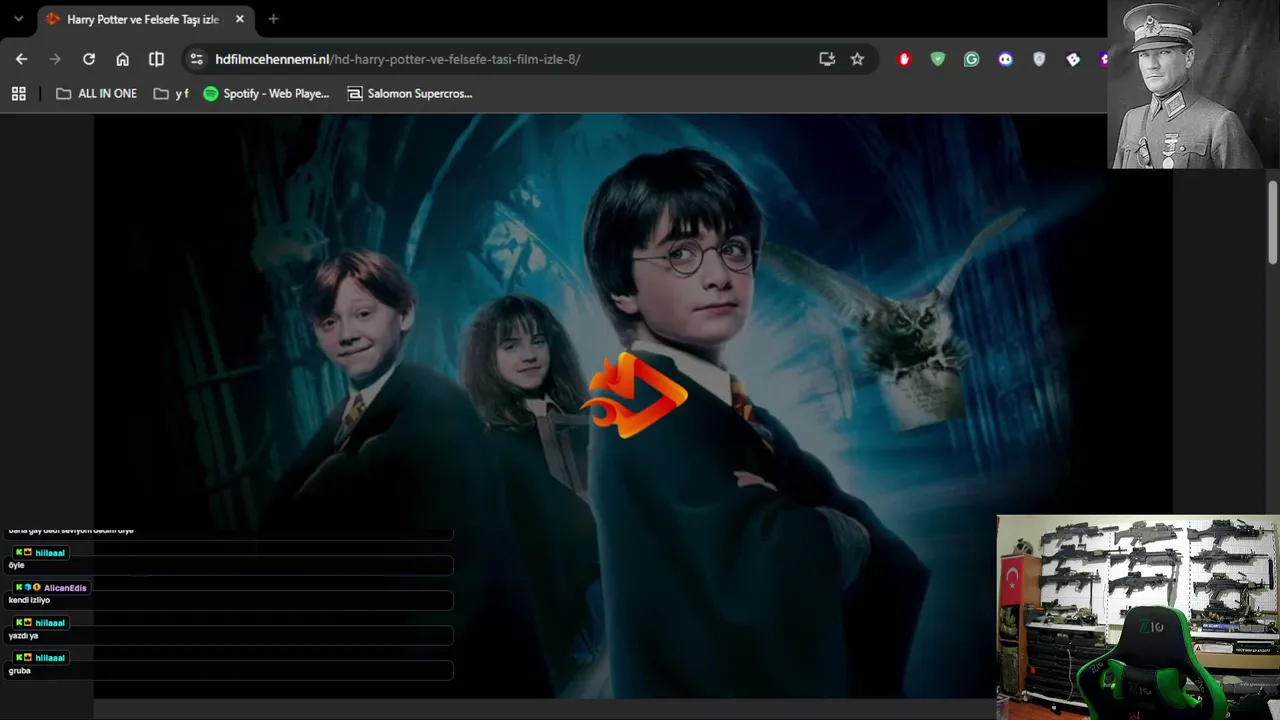Open the gray shield extension
This screenshot has width=1280, height=720.
(x=1039, y=59)
